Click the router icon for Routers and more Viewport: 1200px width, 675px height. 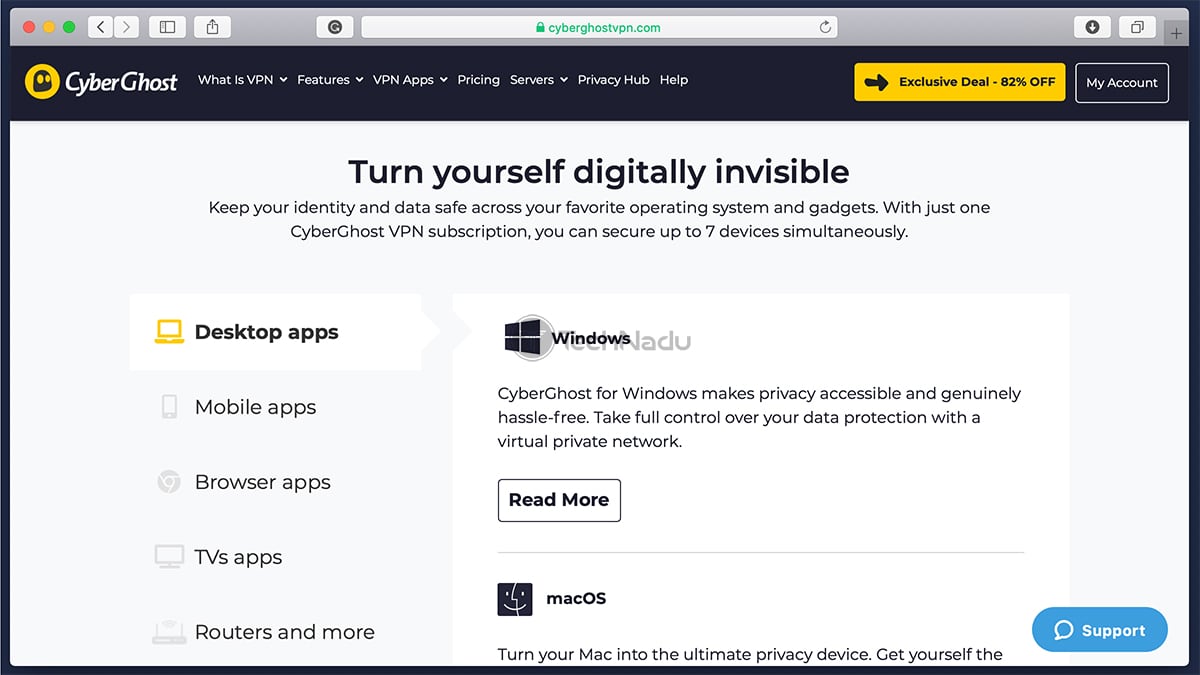point(169,632)
